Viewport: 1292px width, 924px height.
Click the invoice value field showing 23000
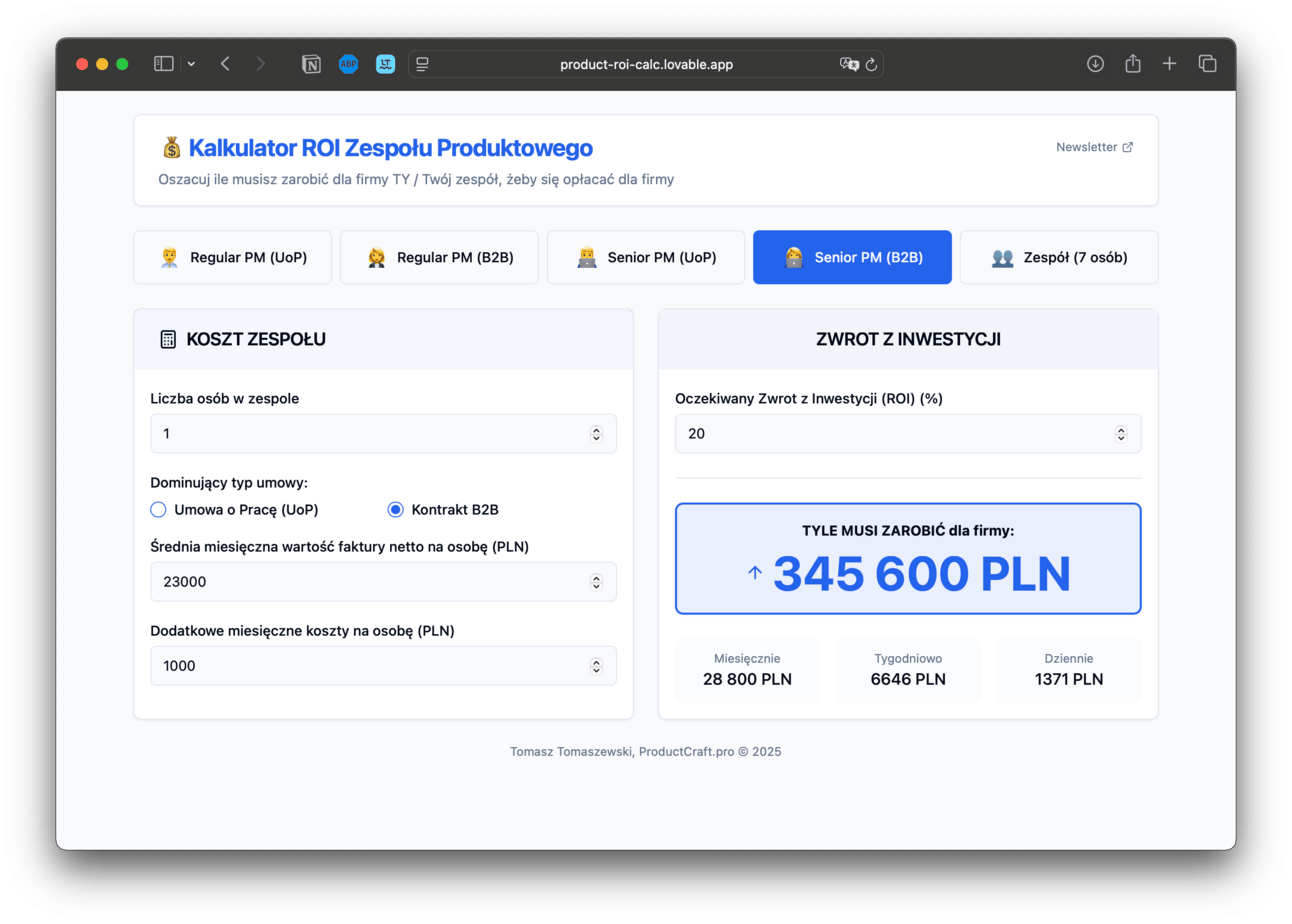coord(383,581)
